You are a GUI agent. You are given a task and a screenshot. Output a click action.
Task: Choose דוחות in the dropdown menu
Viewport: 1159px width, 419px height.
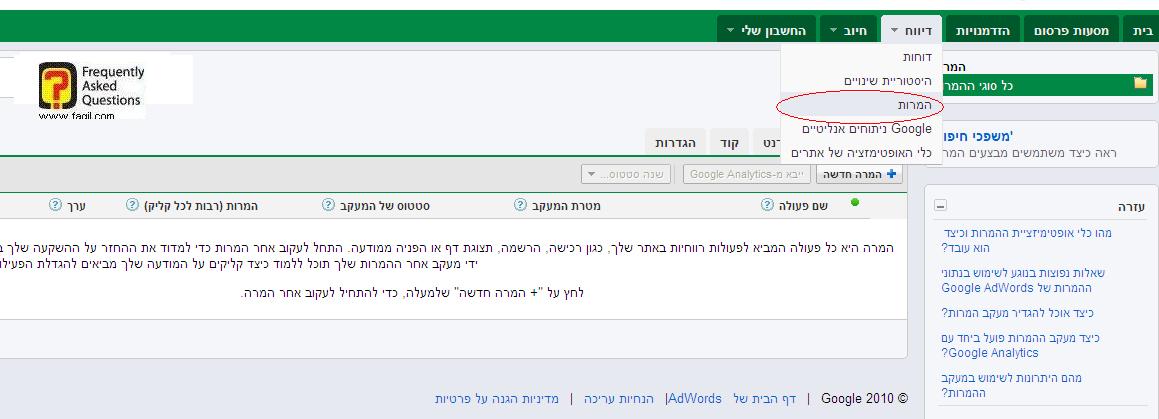(x=916, y=58)
